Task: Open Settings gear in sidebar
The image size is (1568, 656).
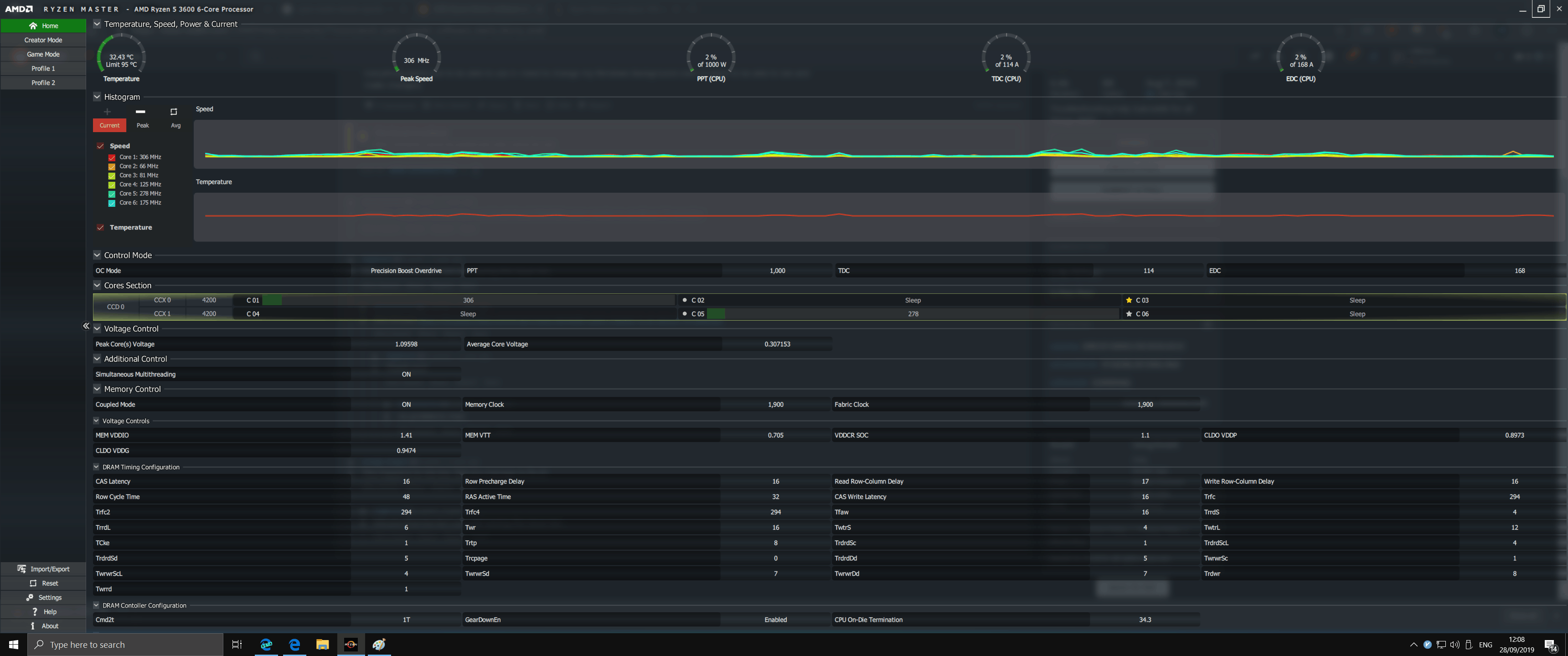Action: pos(30,598)
